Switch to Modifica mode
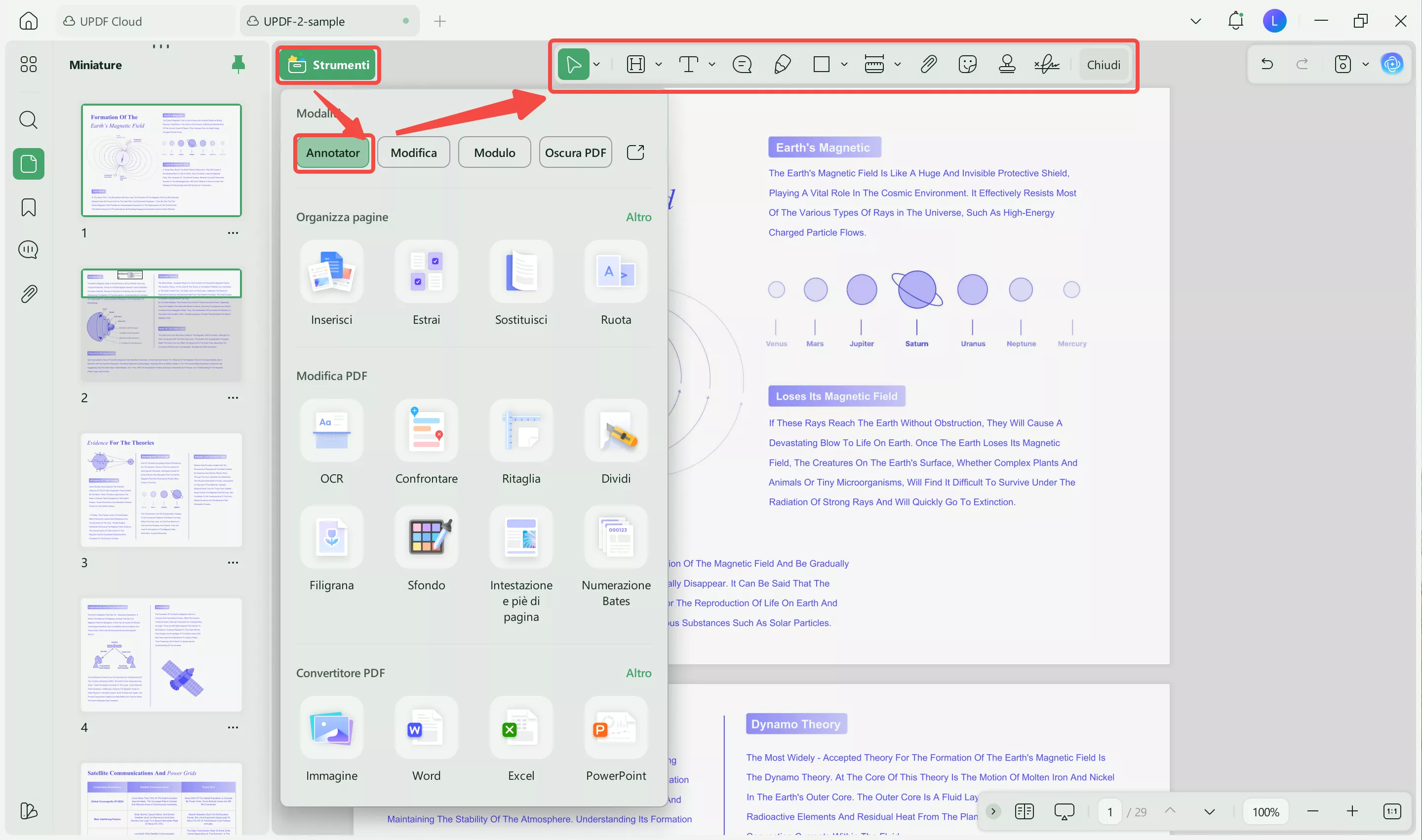The image size is (1422, 840). click(413, 153)
